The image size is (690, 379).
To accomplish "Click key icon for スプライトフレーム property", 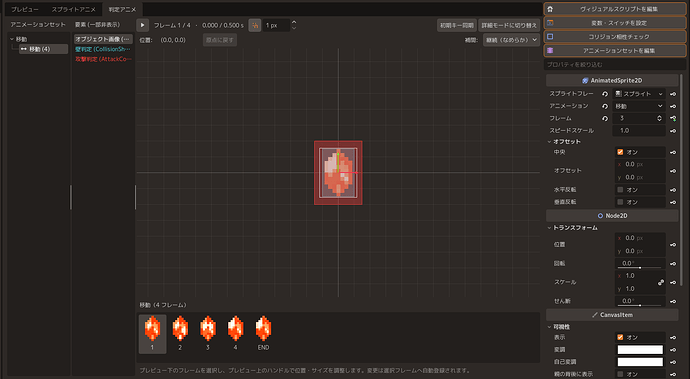I will point(673,94).
